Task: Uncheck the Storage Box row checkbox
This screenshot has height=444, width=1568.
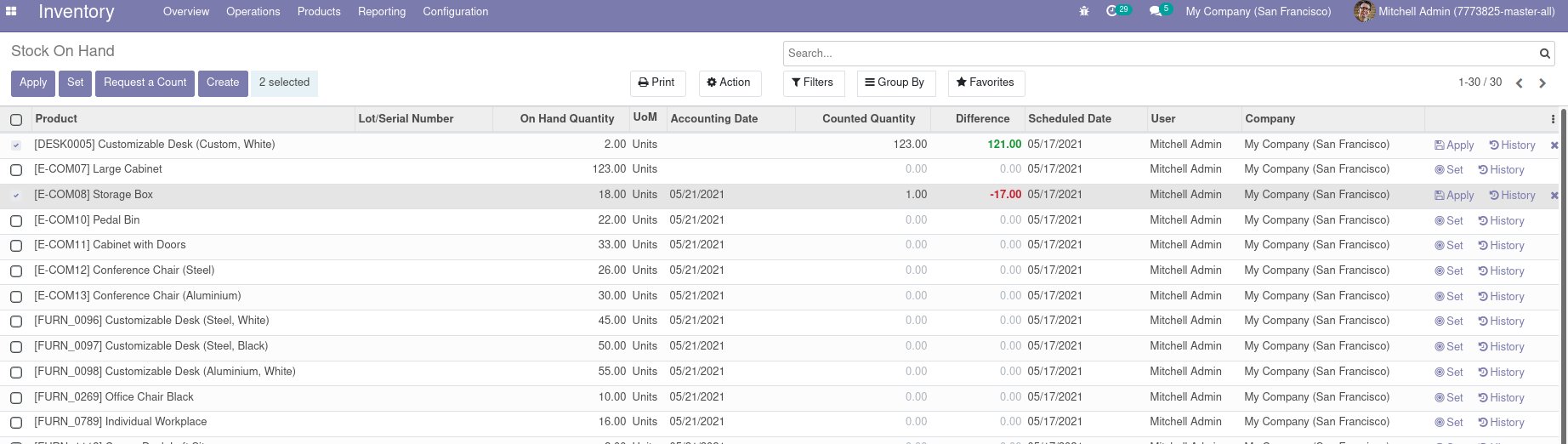Action: [16, 196]
